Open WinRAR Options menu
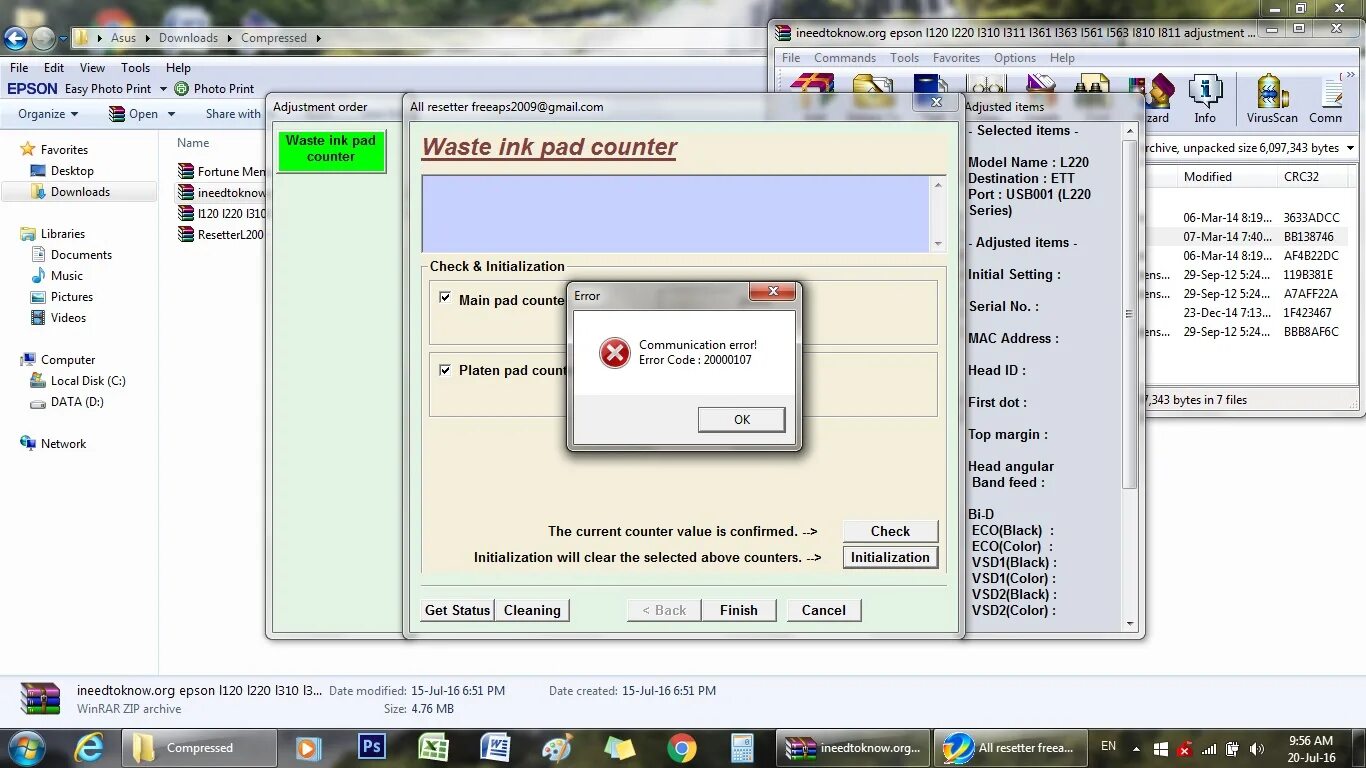Screen dimensions: 1366x768 [1015, 57]
